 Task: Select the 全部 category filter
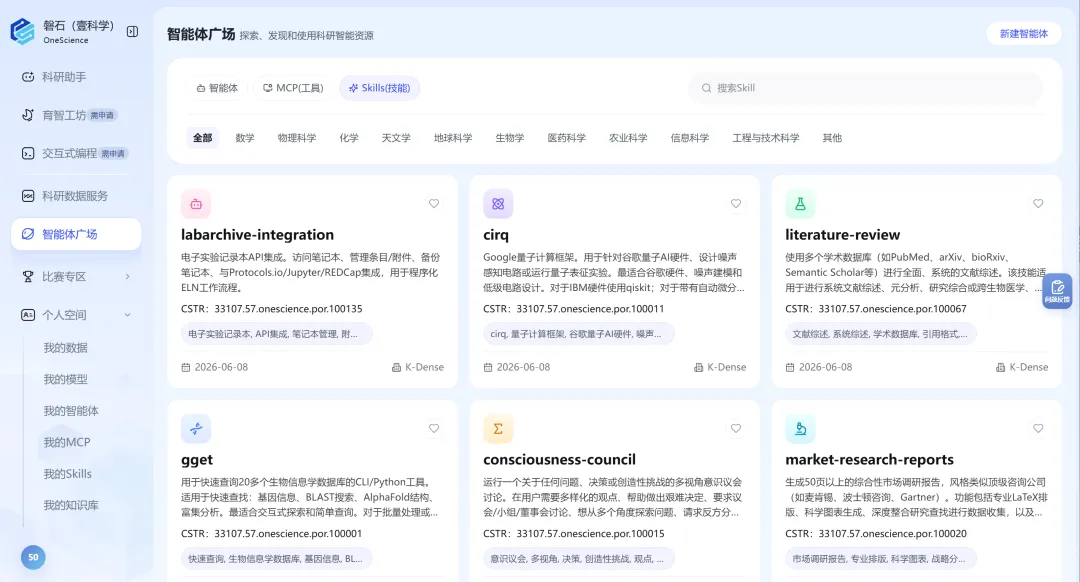[202, 138]
